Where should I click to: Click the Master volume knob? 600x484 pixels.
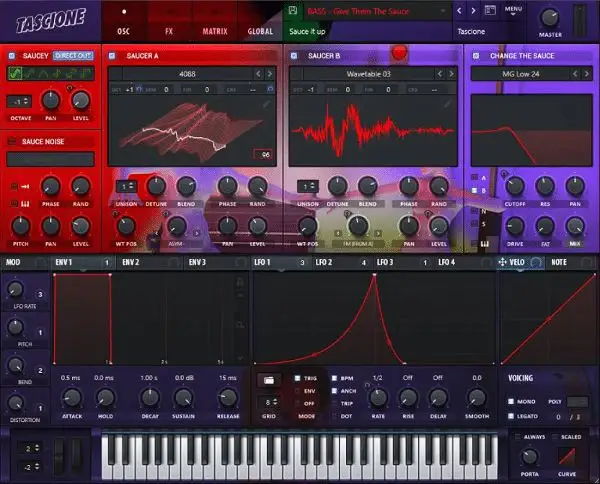[550, 19]
